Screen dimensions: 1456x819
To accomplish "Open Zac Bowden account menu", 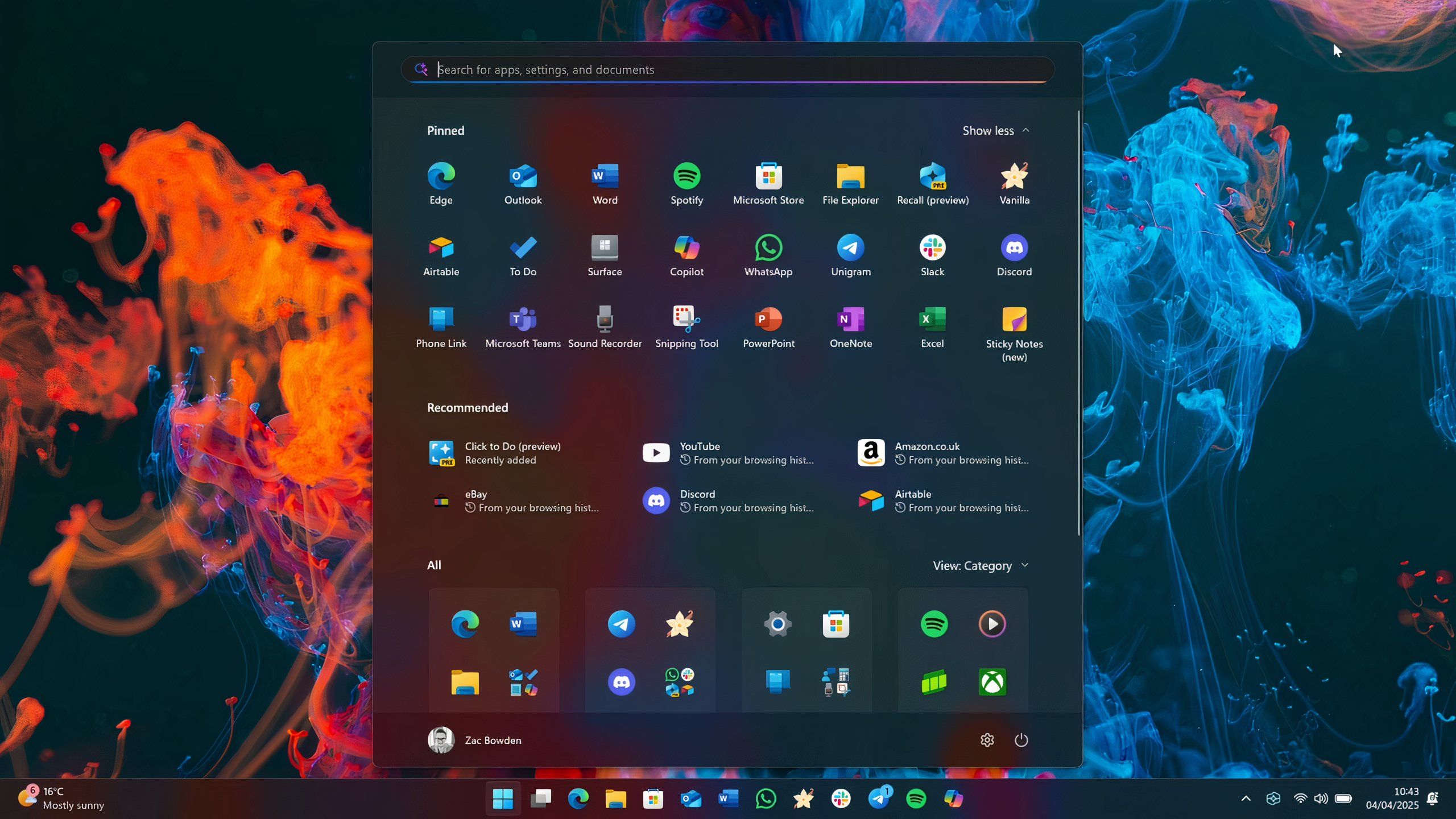I will 475,740.
